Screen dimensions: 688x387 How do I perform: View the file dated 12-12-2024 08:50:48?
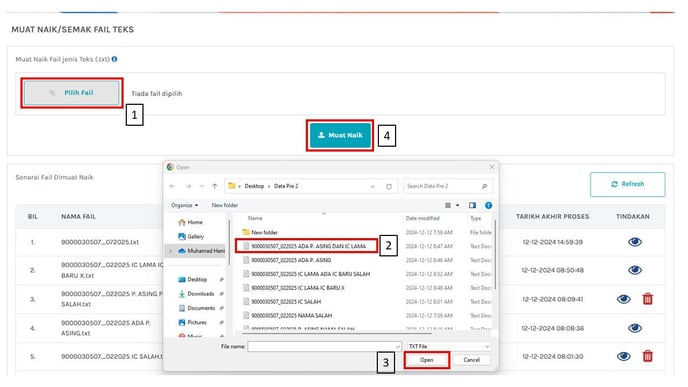634,270
